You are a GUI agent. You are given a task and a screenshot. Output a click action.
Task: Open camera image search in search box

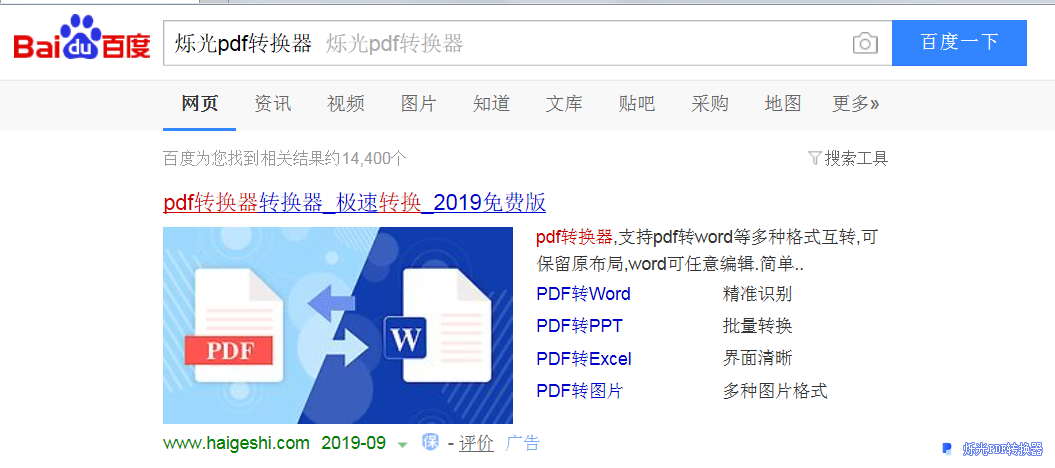click(x=864, y=43)
